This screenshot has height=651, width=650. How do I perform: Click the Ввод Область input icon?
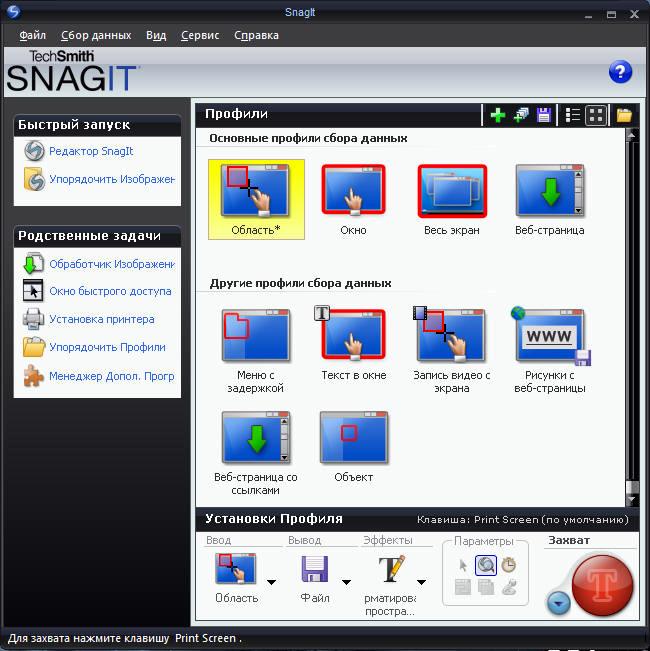(x=236, y=568)
